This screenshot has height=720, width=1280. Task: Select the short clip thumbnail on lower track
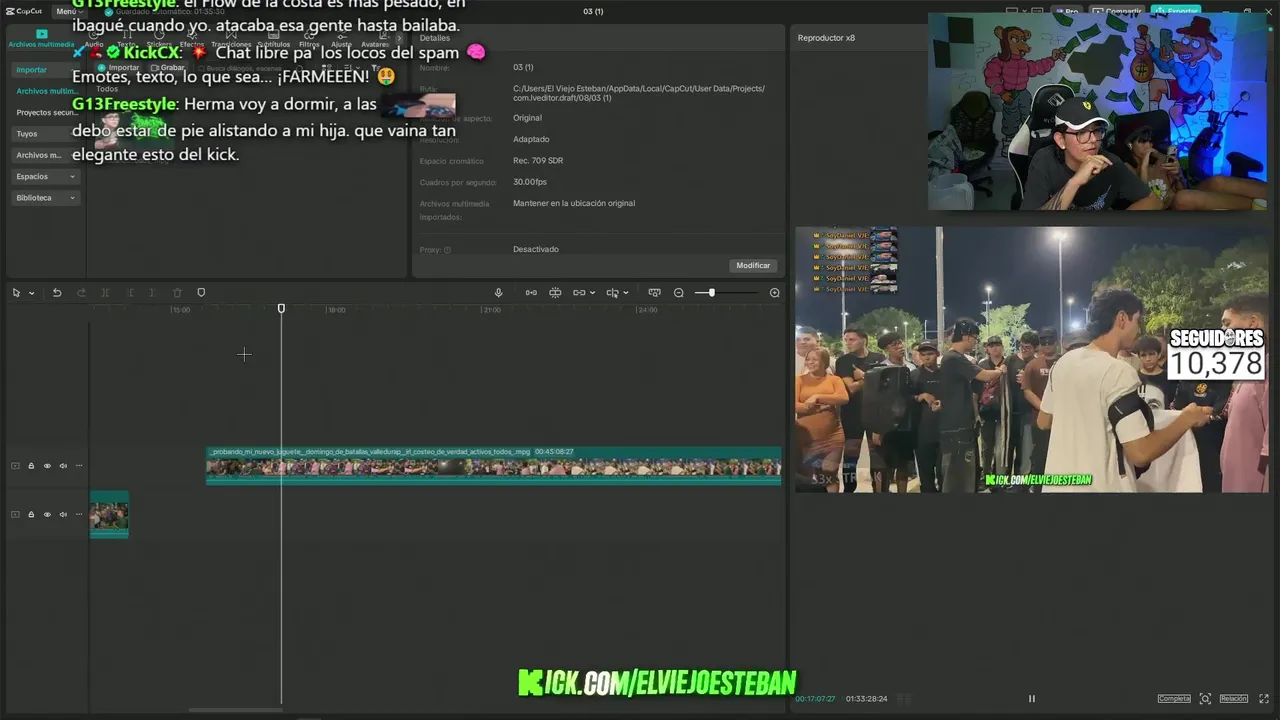pyautogui.click(x=109, y=515)
